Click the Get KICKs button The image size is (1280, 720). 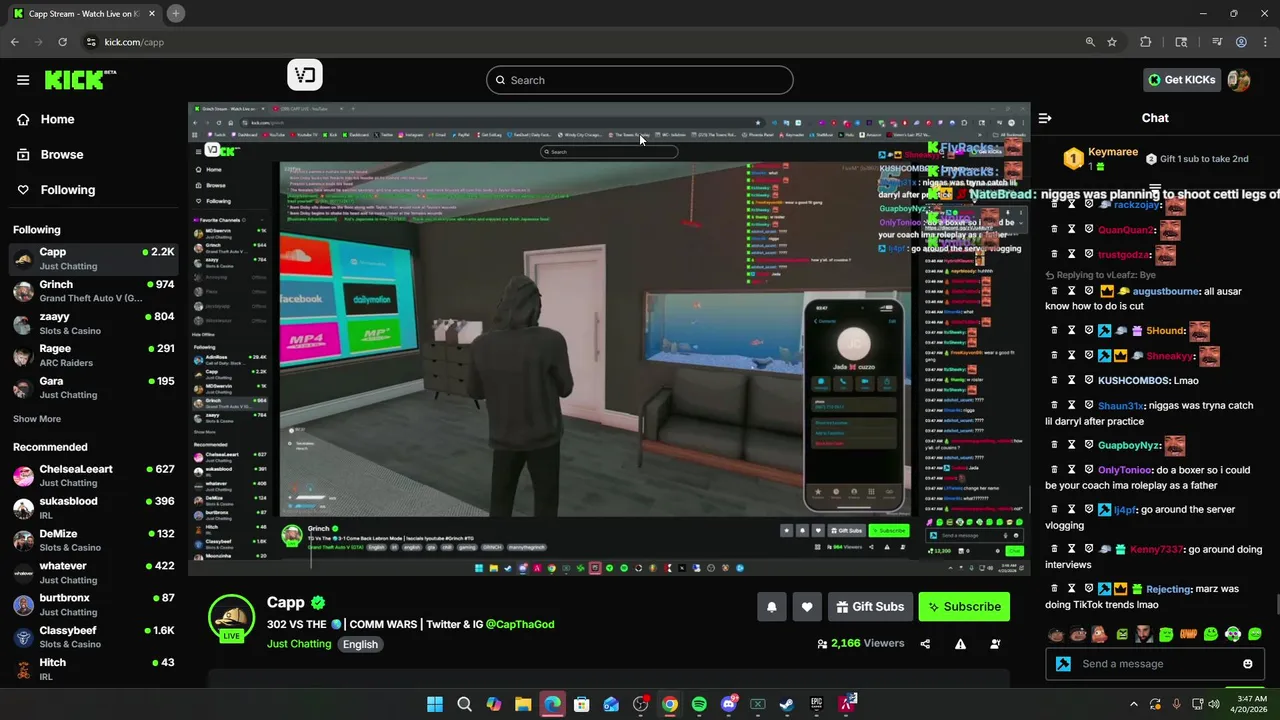click(x=1181, y=80)
